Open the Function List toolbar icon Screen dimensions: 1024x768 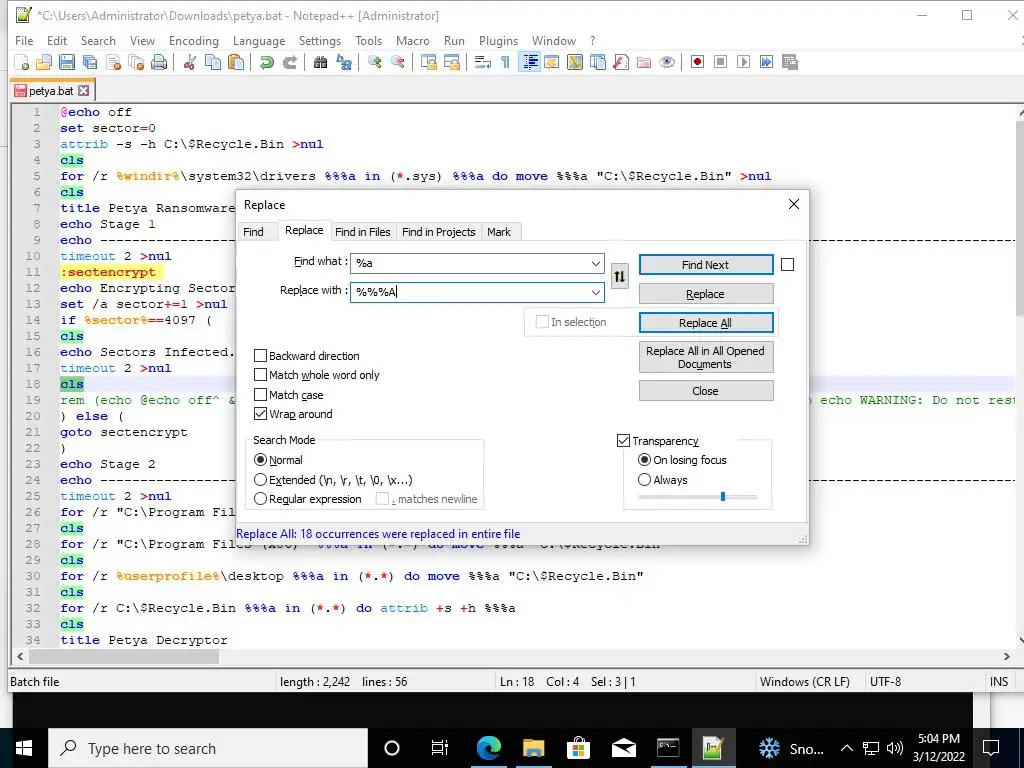tap(620, 63)
